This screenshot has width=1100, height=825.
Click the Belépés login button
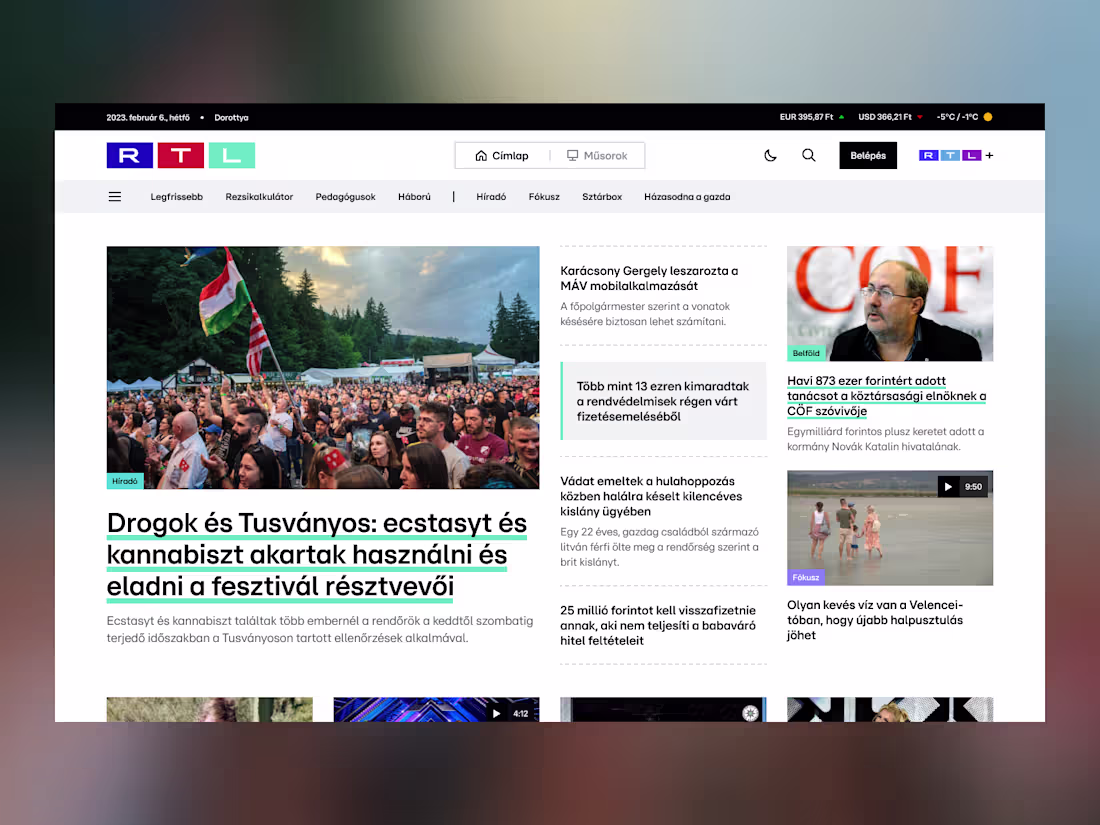[868, 156]
